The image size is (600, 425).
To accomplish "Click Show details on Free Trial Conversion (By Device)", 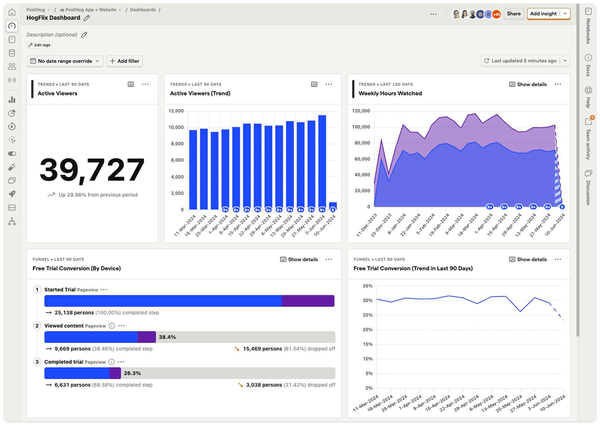I will [x=299, y=259].
